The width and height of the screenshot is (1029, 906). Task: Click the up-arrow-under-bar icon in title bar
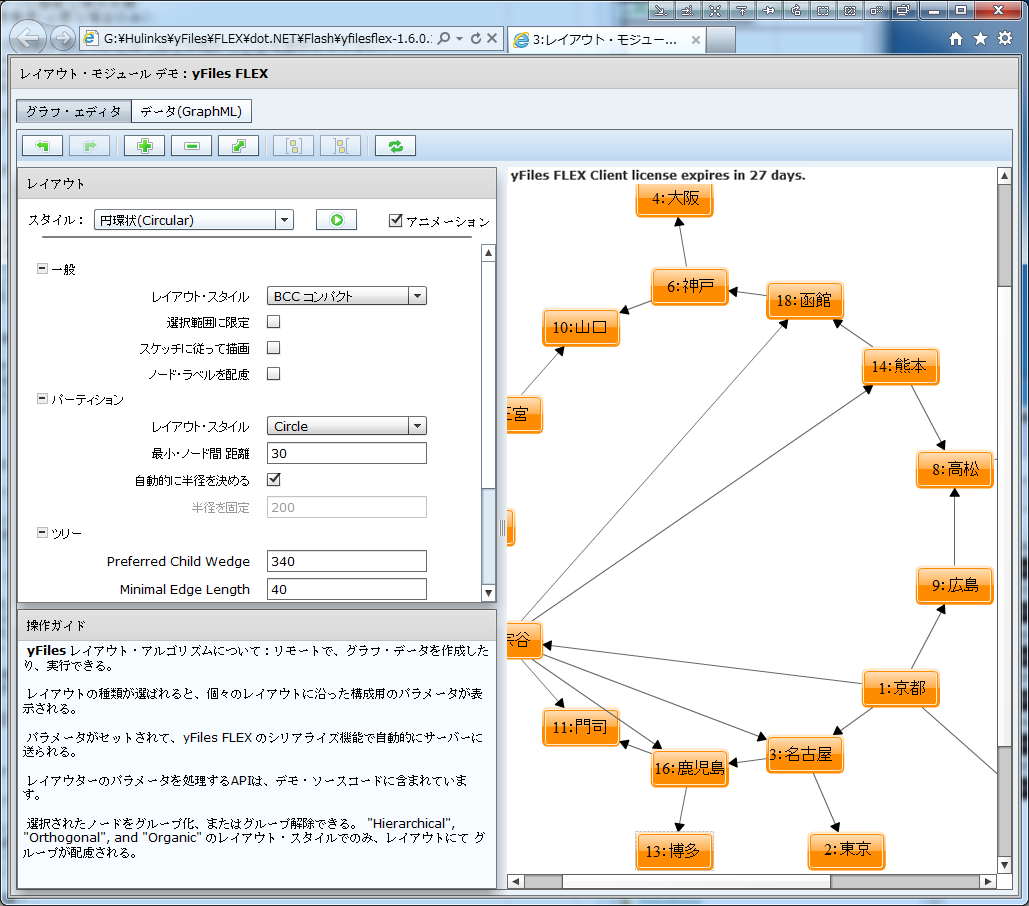(742, 10)
